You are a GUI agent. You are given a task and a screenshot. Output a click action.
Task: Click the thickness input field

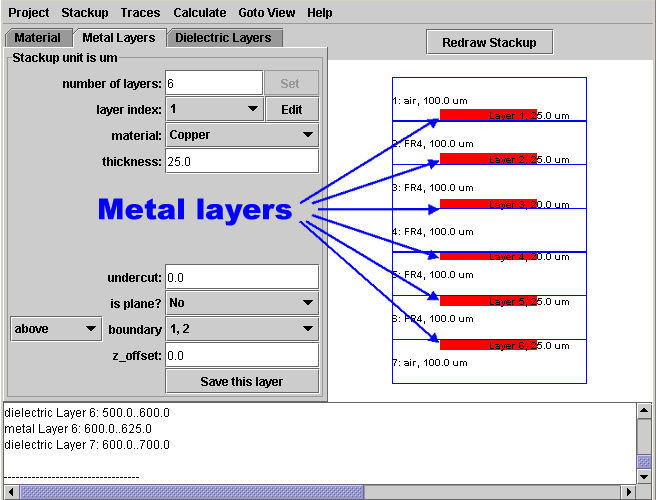point(242,161)
